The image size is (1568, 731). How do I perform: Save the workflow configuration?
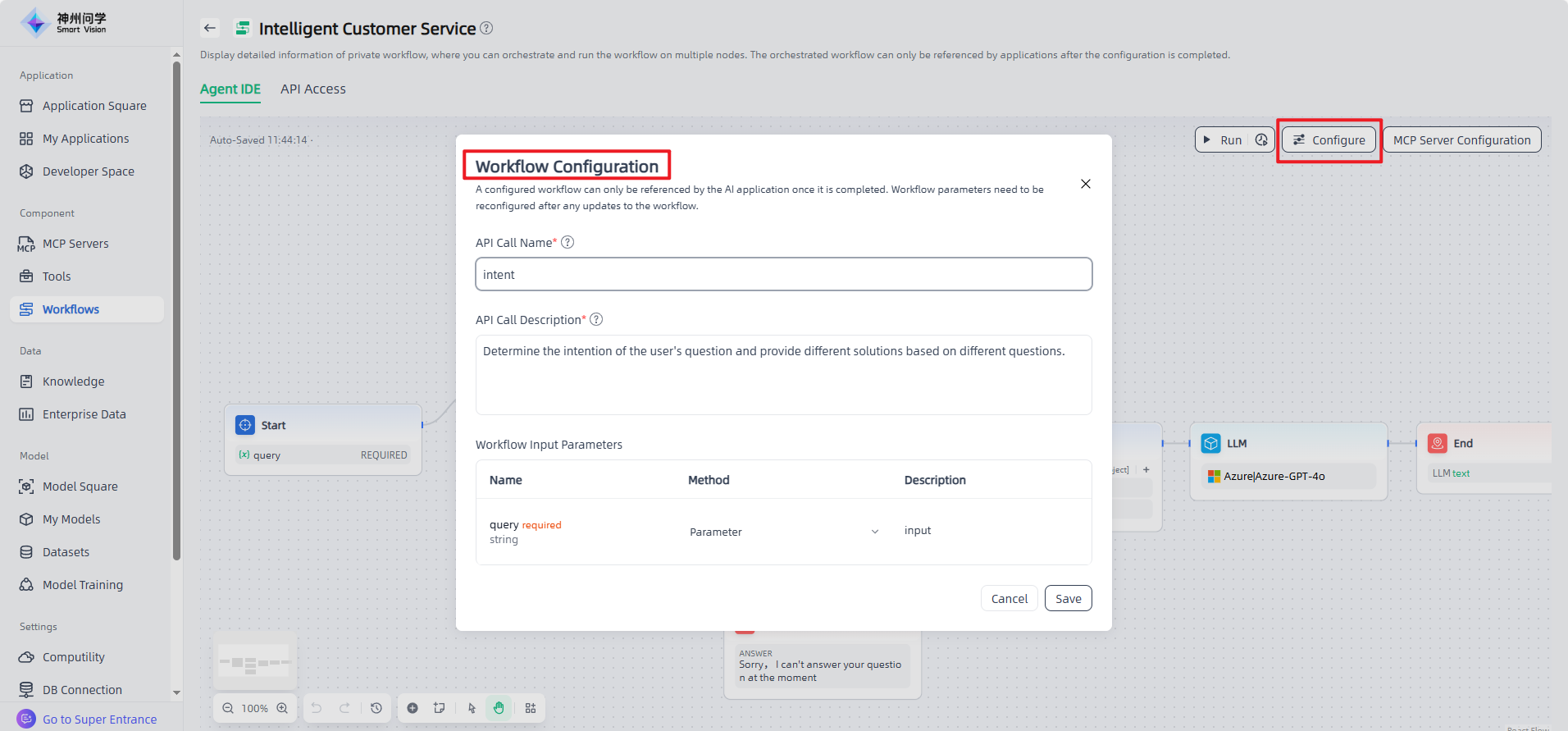click(1068, 599)
